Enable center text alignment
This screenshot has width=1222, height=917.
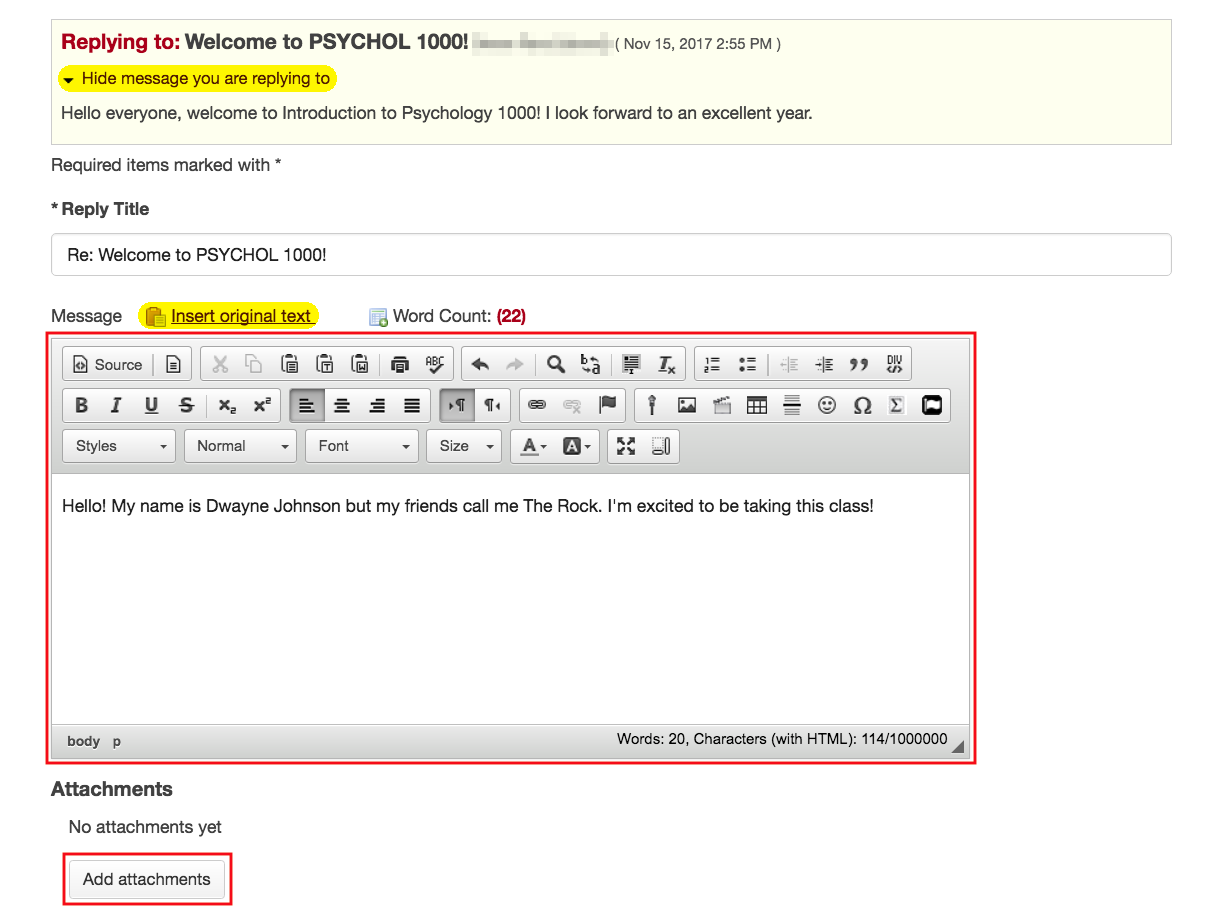[341, 405]
